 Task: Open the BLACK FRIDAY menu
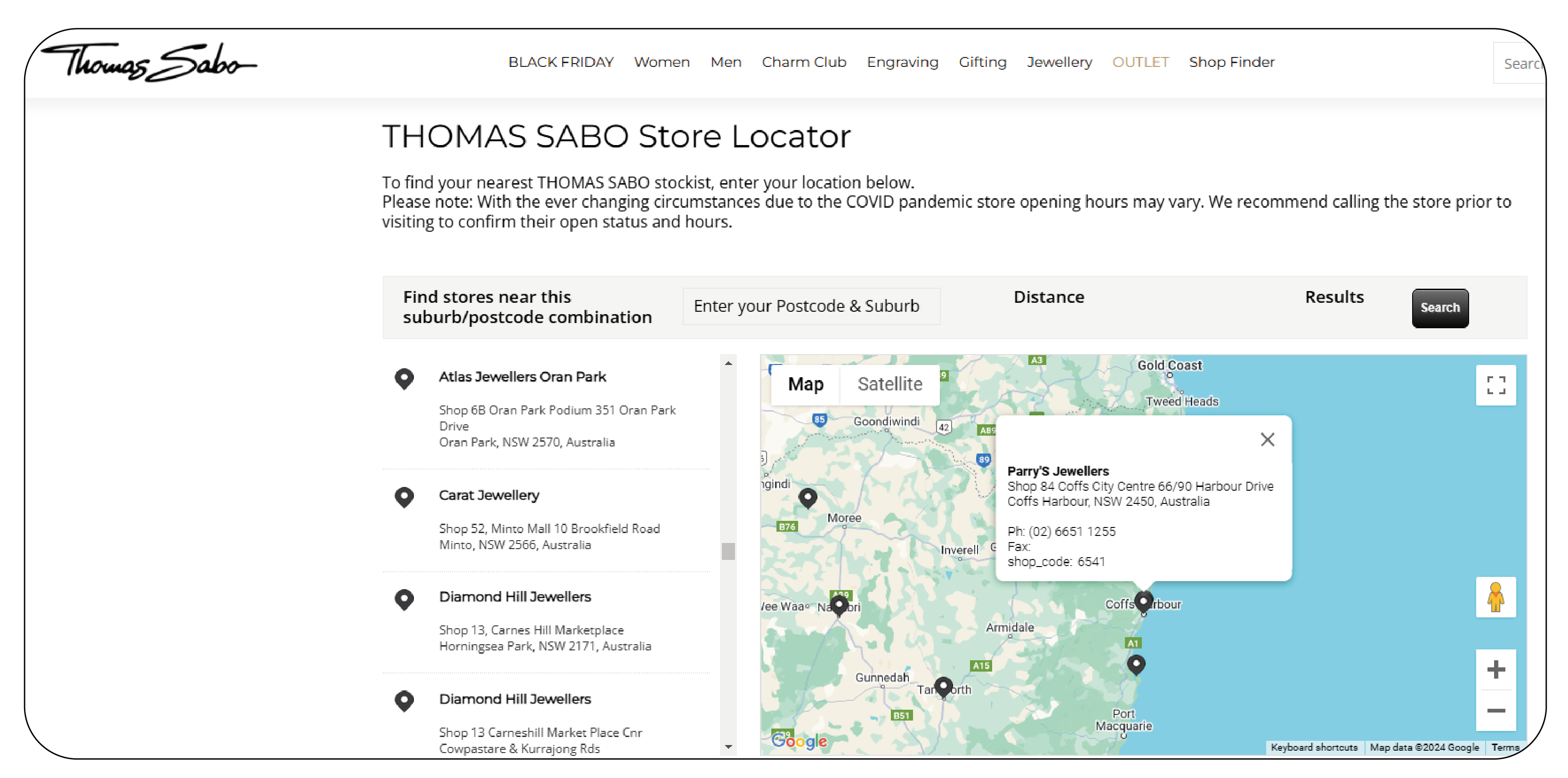(561, 62)
